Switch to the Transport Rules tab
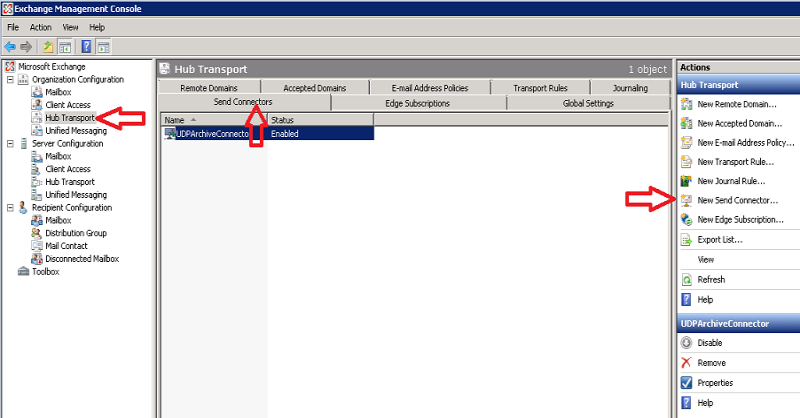 [x=540, y=88]
